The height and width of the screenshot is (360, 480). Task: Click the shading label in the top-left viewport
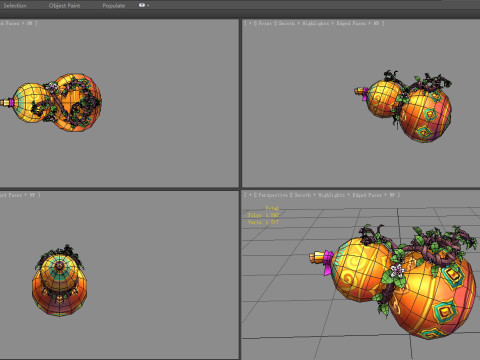[18, 23]
